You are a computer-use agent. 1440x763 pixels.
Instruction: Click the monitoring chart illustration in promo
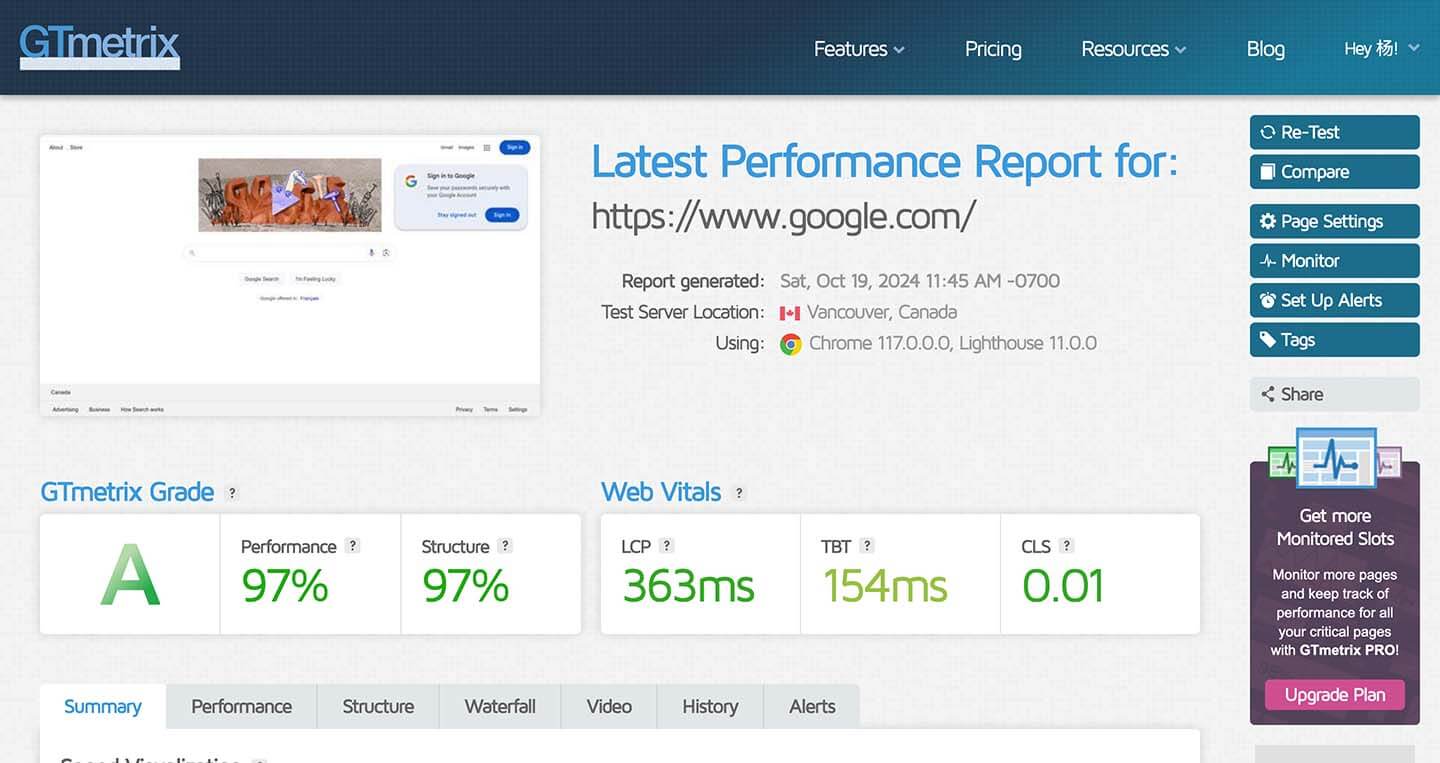click(x=1335, y=459)
